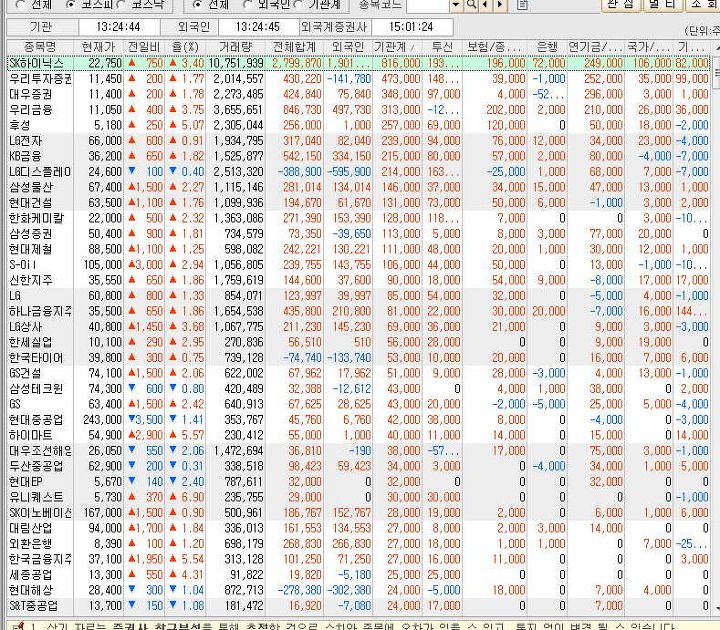Click the 종목코드 input field
The width and height of the screenshot is (720, 630).
tap(428, 5)
